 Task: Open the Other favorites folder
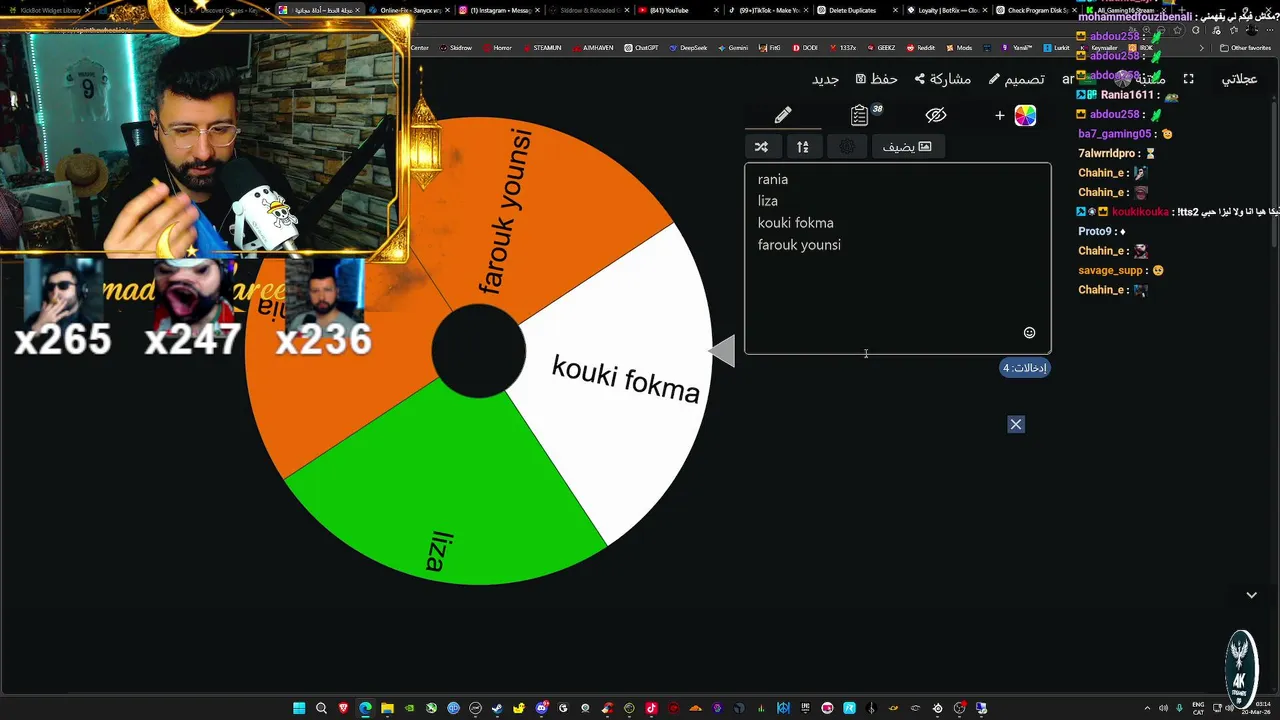coord(1246,48)
